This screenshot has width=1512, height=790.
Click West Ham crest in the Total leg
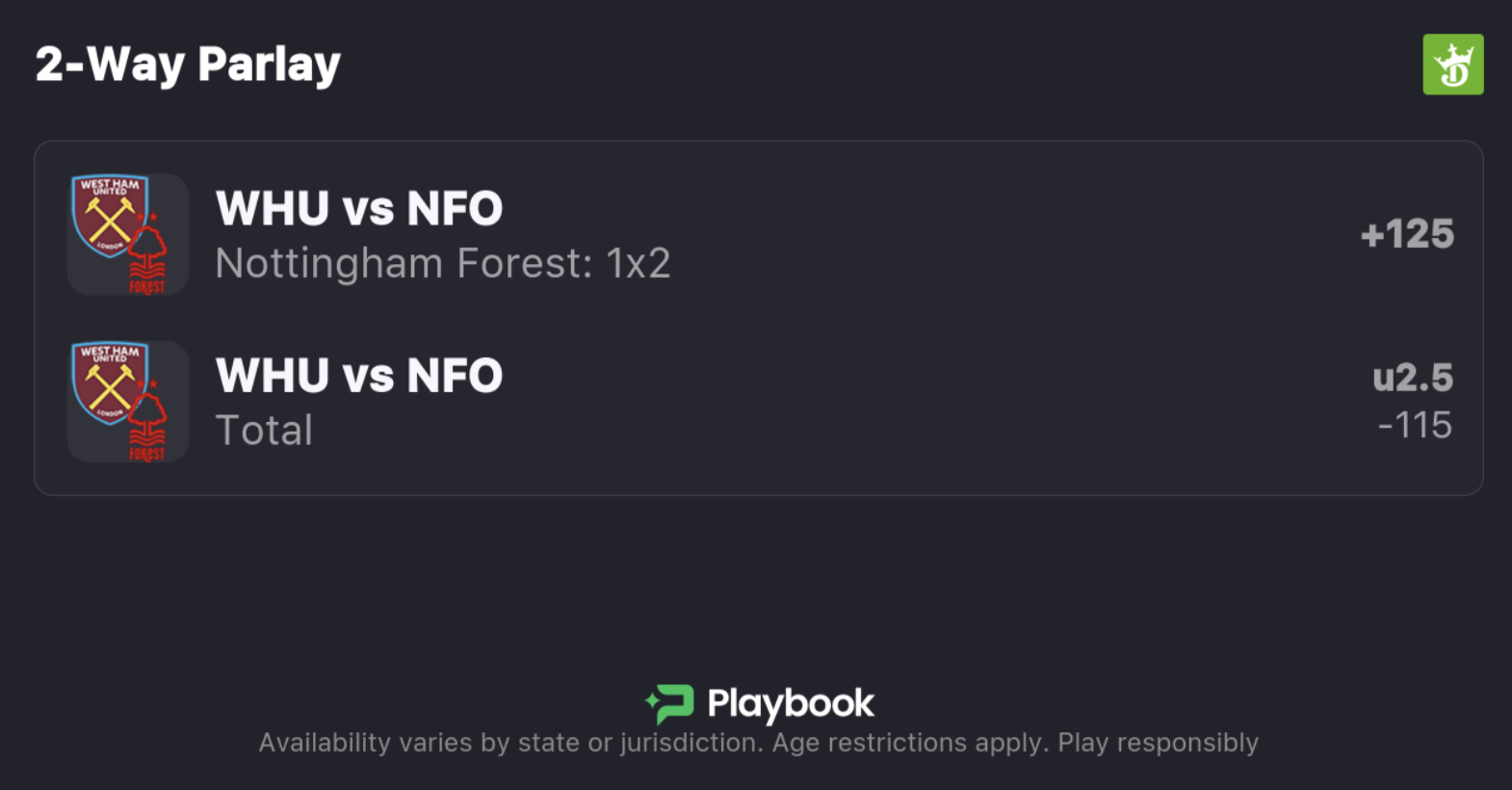click(x=110, y=382)
